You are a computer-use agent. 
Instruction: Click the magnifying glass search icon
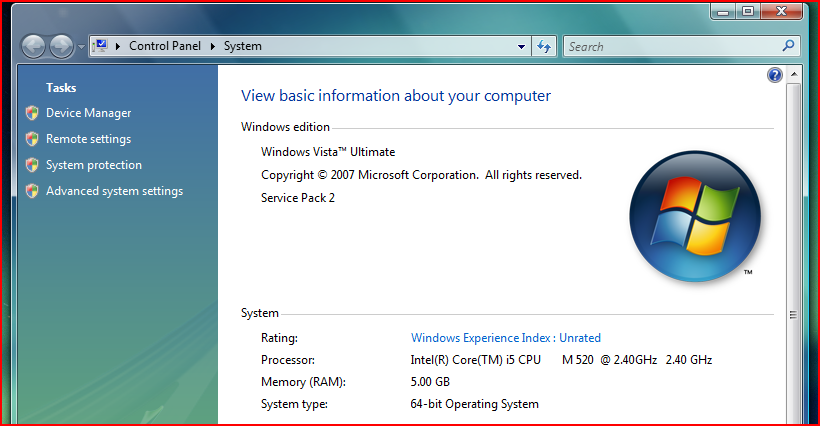788,46
